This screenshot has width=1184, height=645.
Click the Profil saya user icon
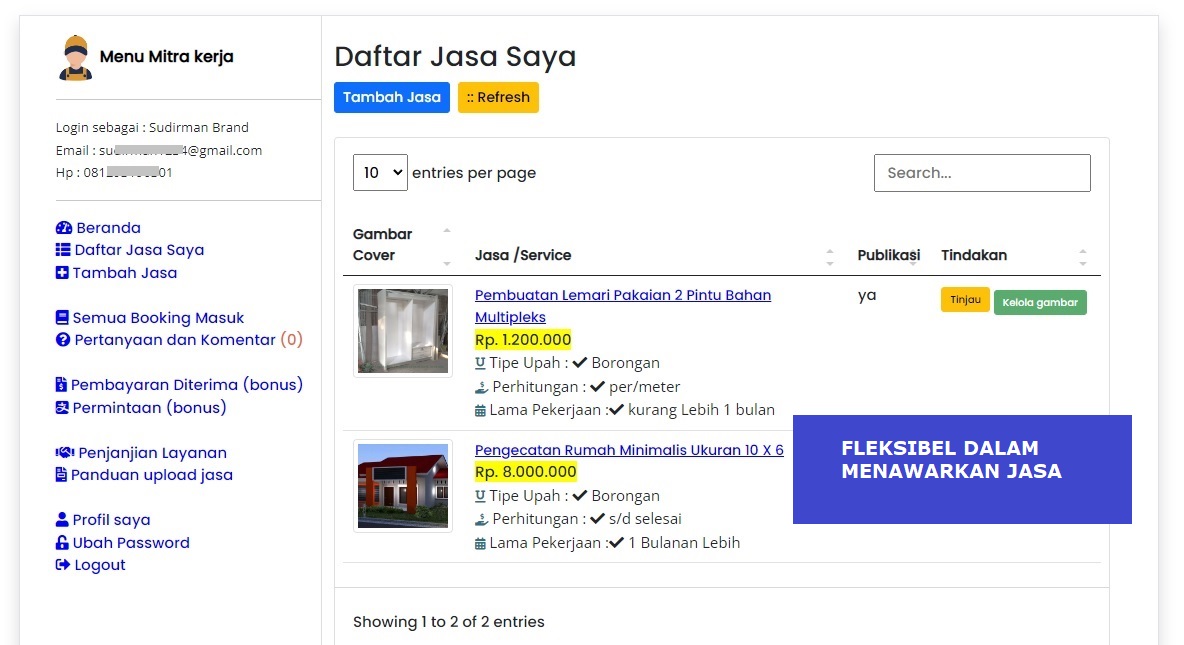(x=63, y=520)
